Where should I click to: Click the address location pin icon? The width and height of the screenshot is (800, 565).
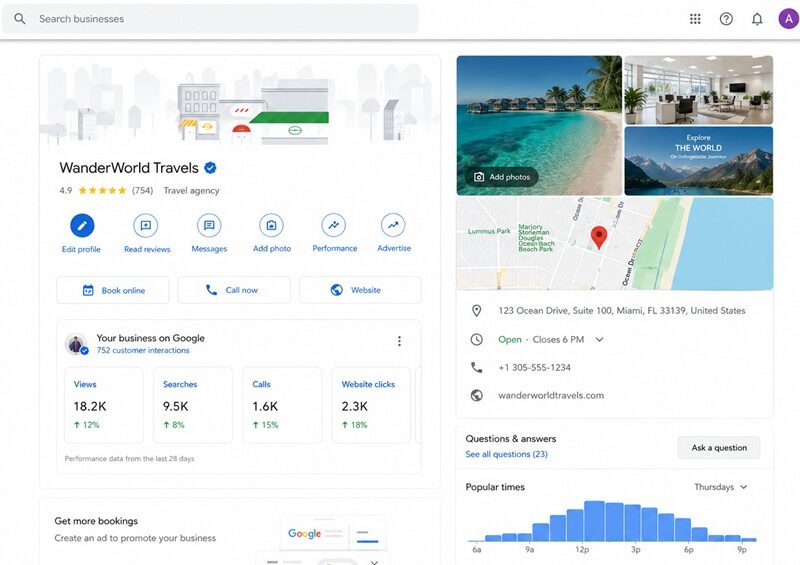[x=477, y=310]
